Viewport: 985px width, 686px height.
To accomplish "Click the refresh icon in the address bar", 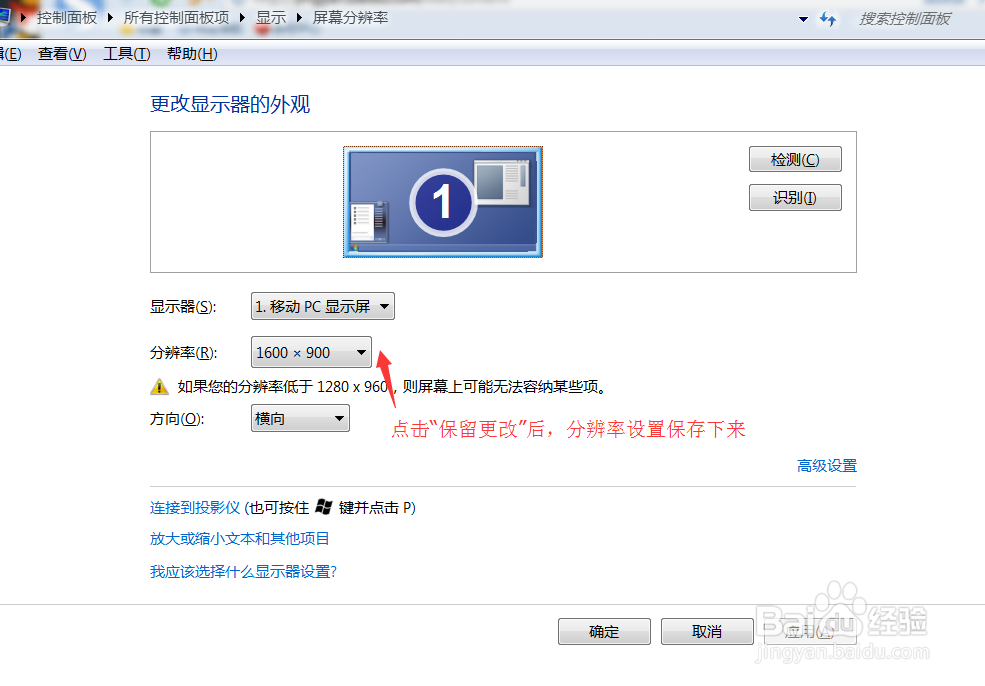I will pyautogui.click(x=828, y=18).
